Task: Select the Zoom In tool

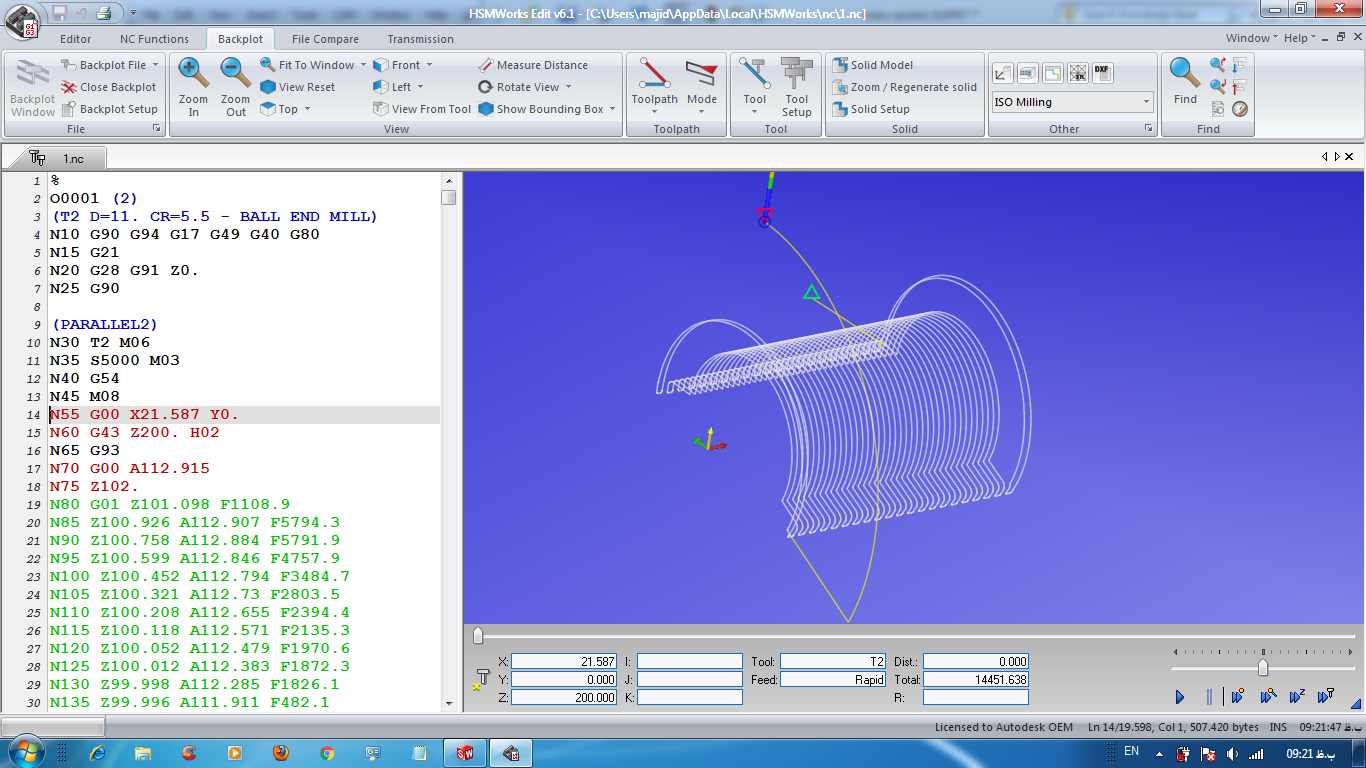Action: click(x=192, y=85)
